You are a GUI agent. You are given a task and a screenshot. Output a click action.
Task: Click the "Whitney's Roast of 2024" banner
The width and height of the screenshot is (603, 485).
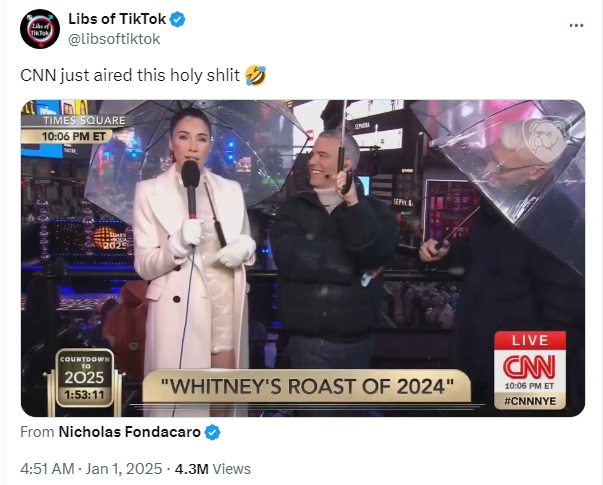coord(306,387)
